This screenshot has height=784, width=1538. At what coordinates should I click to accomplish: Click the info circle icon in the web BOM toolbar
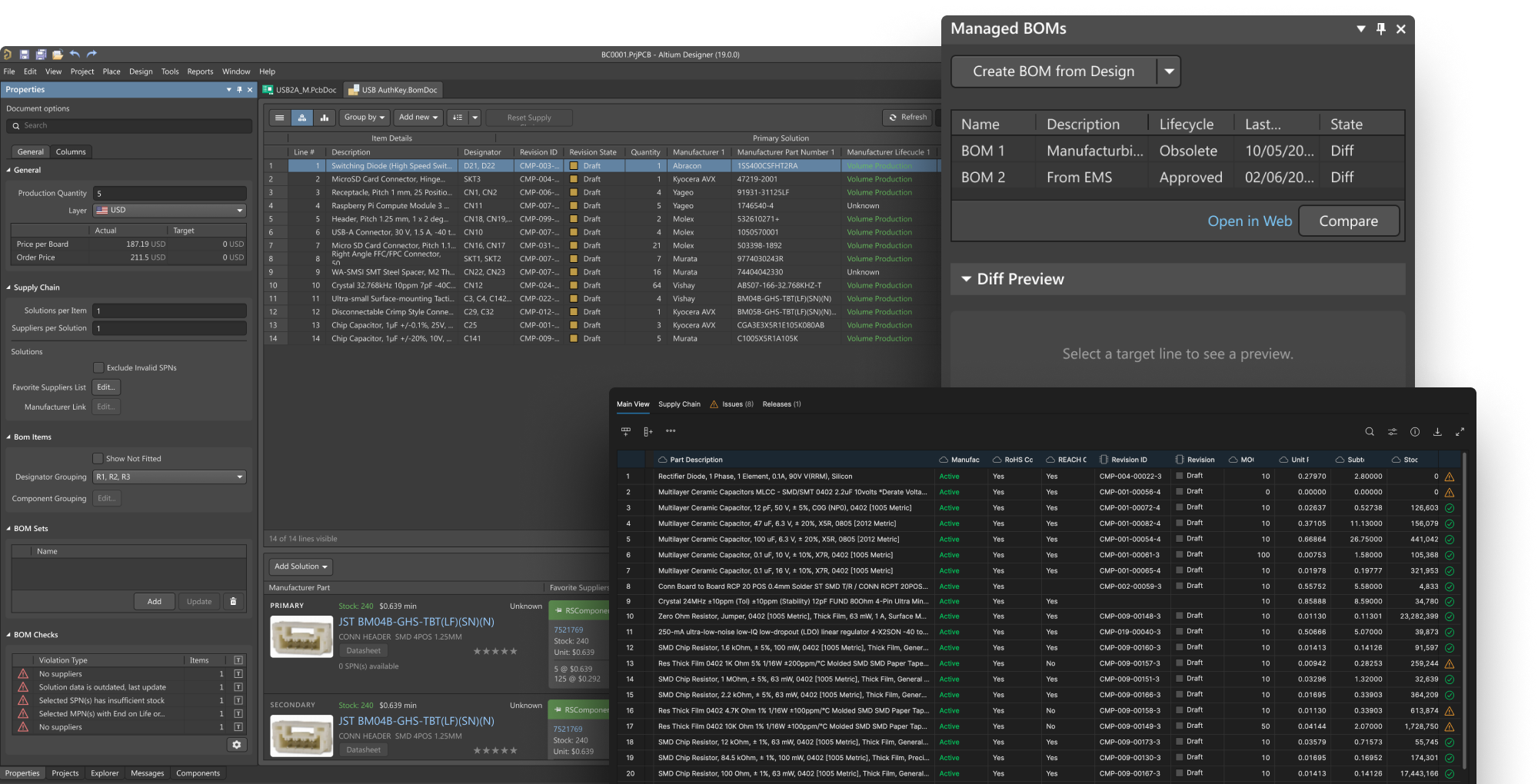pyautogui.click(x=1415, y=432)
